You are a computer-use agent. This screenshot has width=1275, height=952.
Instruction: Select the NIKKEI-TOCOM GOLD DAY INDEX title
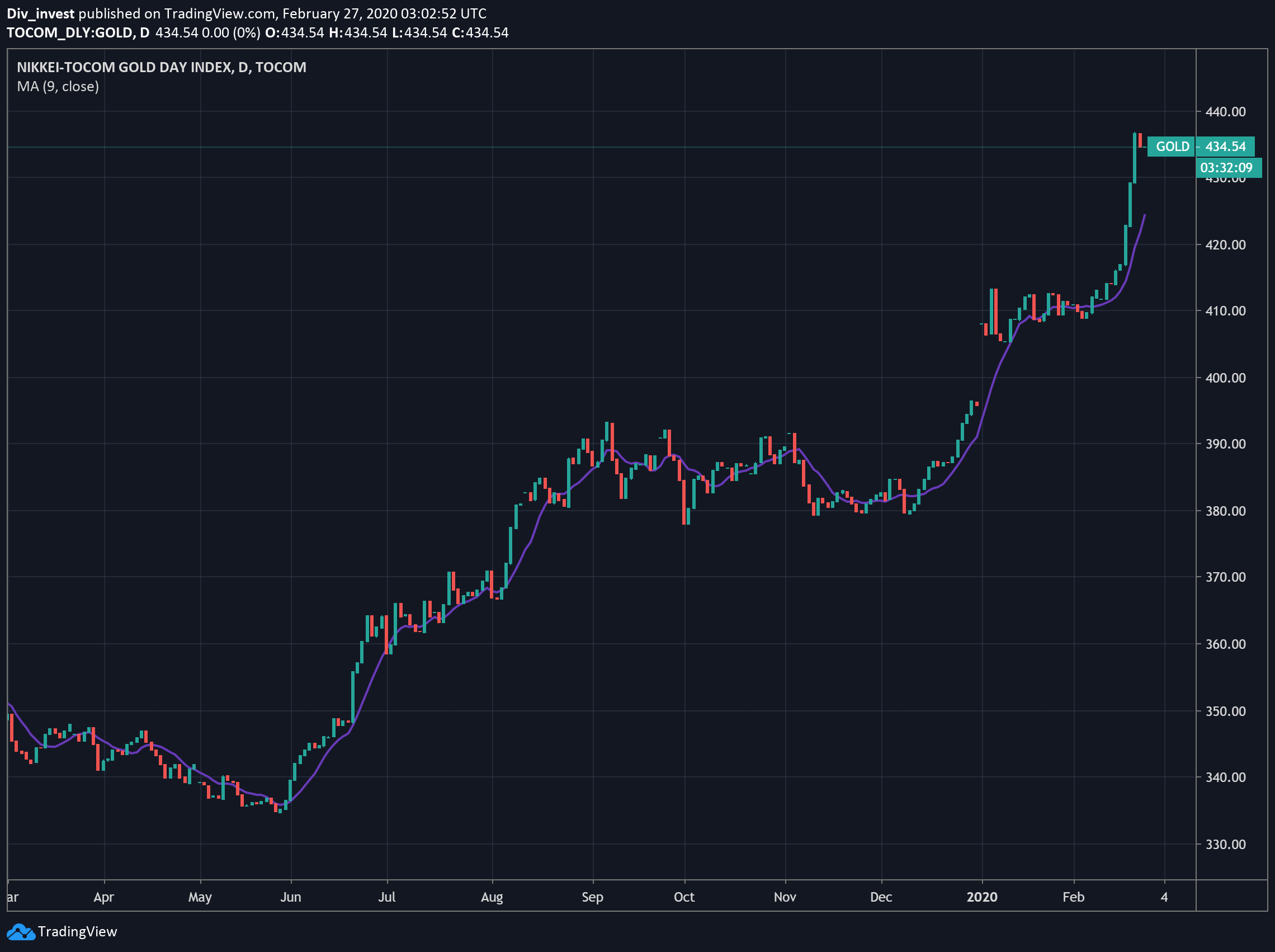pyautogui.click(x=161, y=68)
